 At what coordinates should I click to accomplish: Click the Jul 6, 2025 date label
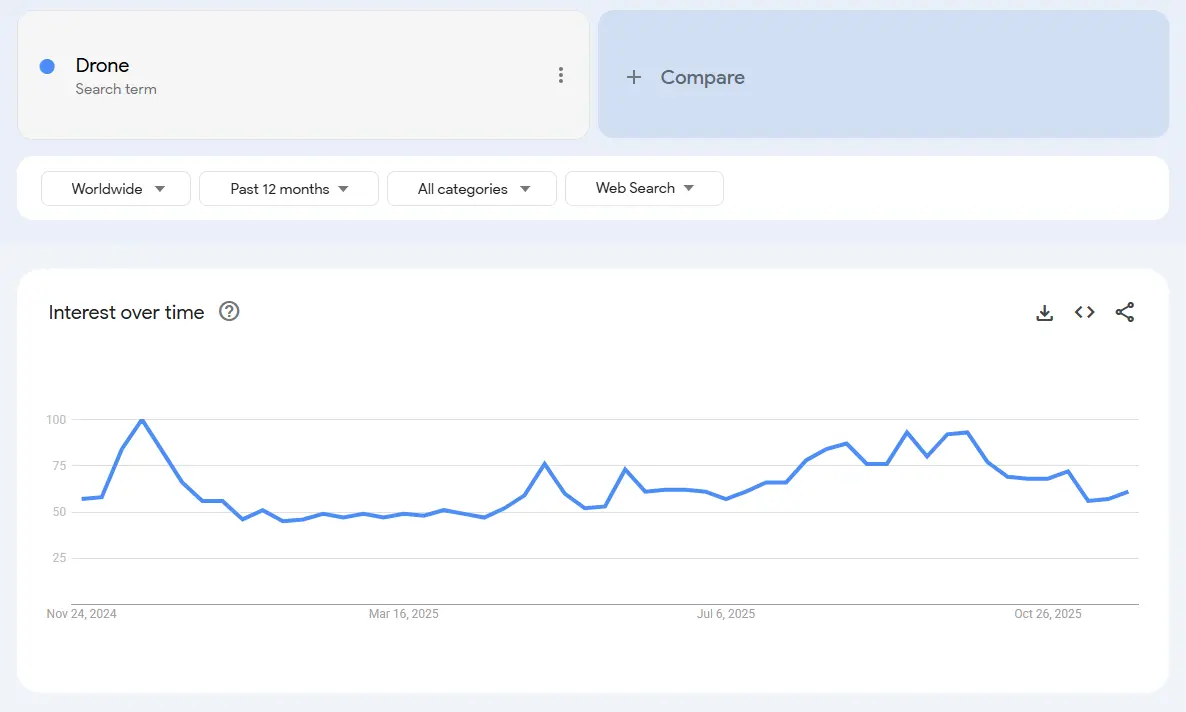pos(725,613)
